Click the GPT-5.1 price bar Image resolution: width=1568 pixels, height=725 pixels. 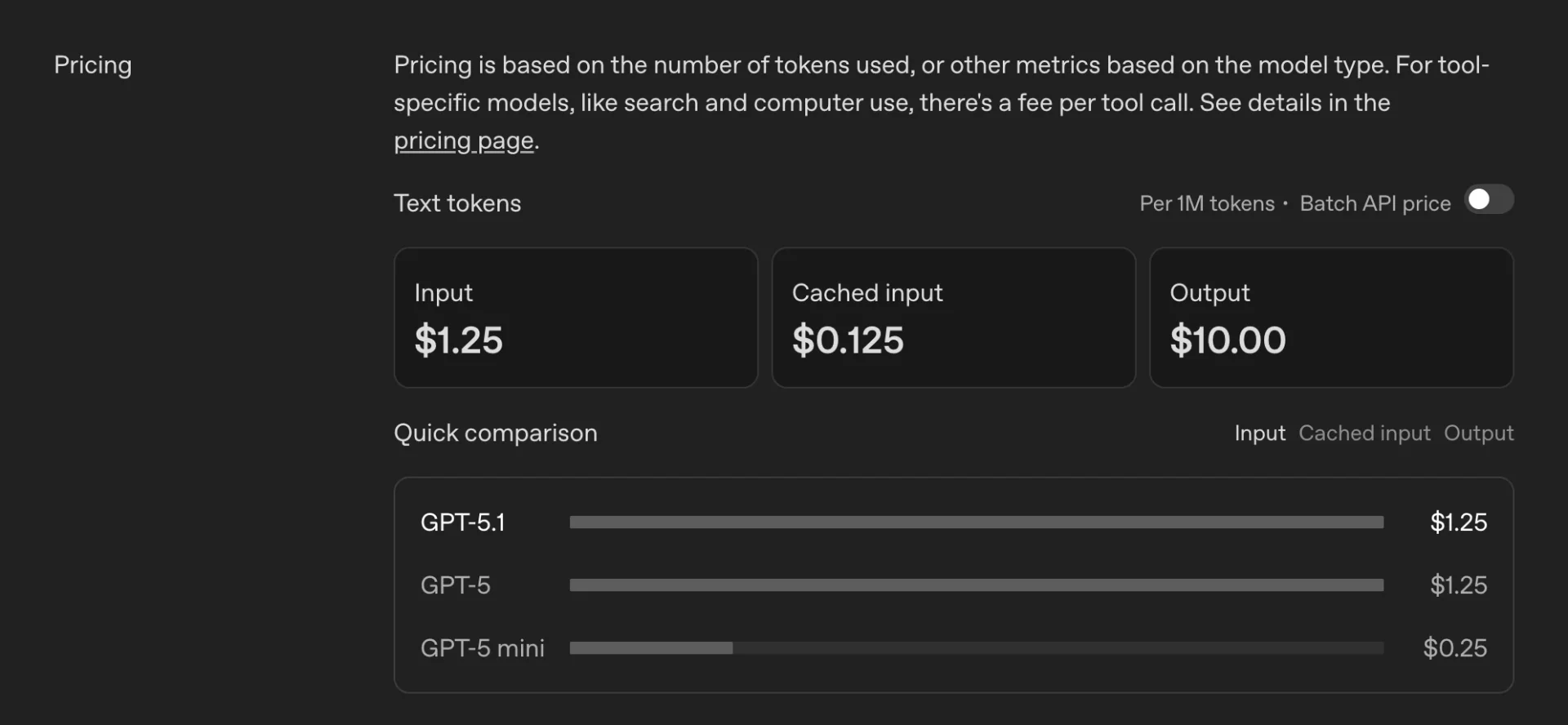click(976, 523)
